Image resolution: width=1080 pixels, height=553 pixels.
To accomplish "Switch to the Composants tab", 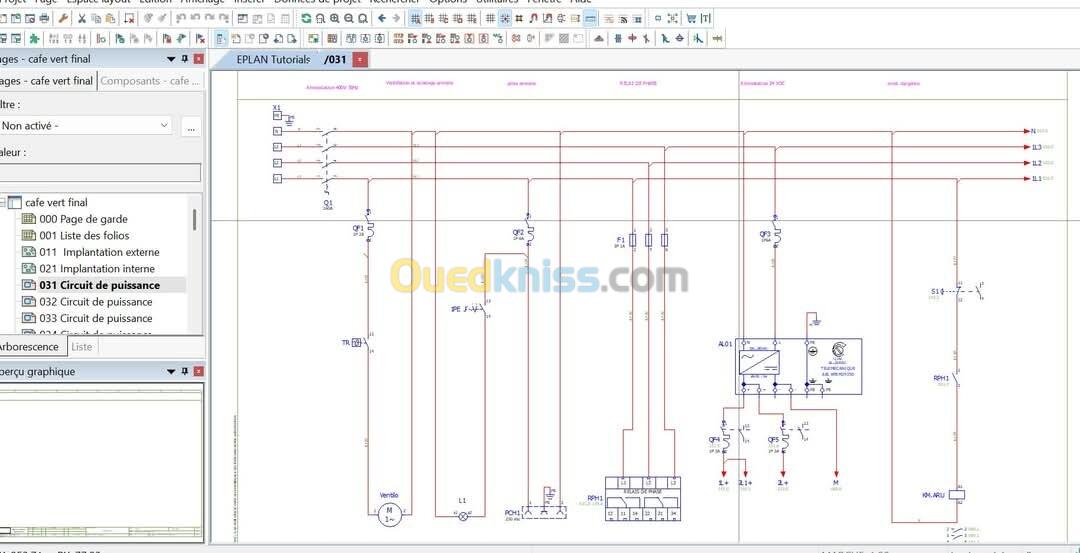I will (x=148, y=81).
